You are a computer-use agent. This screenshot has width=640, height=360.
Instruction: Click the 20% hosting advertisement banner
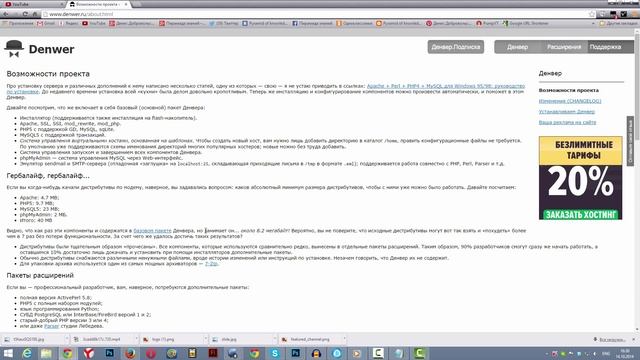point(580,178)
